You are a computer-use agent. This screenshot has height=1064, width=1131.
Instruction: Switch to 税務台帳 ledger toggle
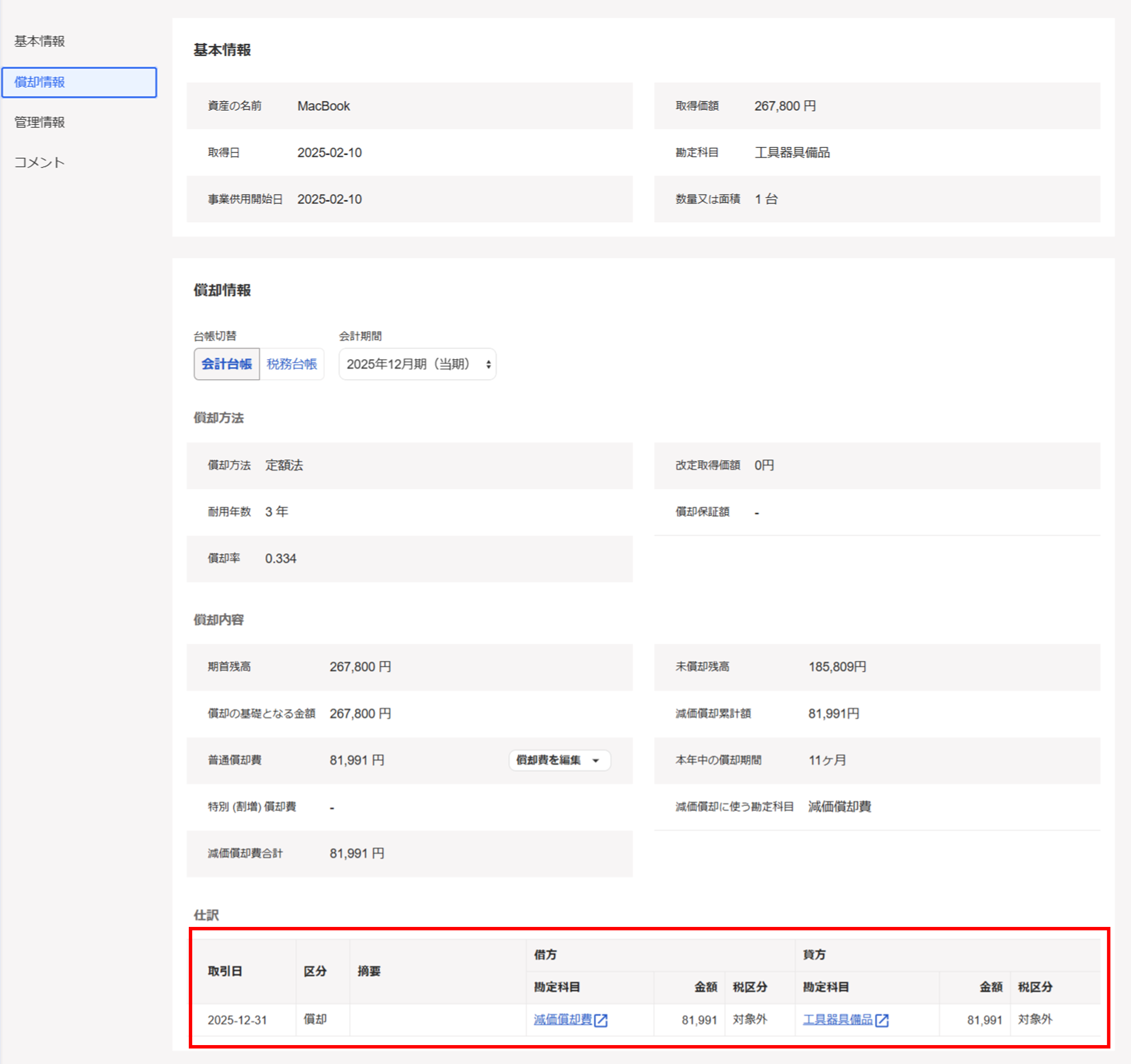(x=292, y=364)
